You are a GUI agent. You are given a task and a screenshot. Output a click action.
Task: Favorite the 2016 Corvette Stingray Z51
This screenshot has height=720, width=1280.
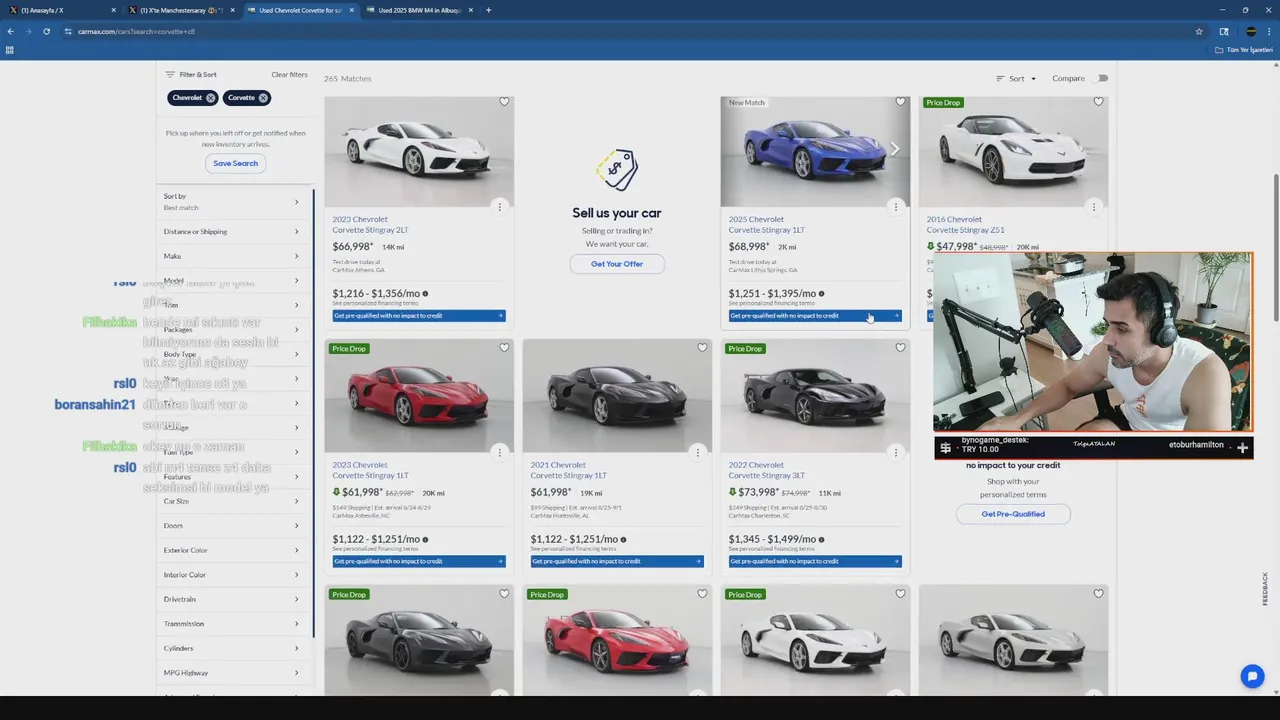point(1098,102)
